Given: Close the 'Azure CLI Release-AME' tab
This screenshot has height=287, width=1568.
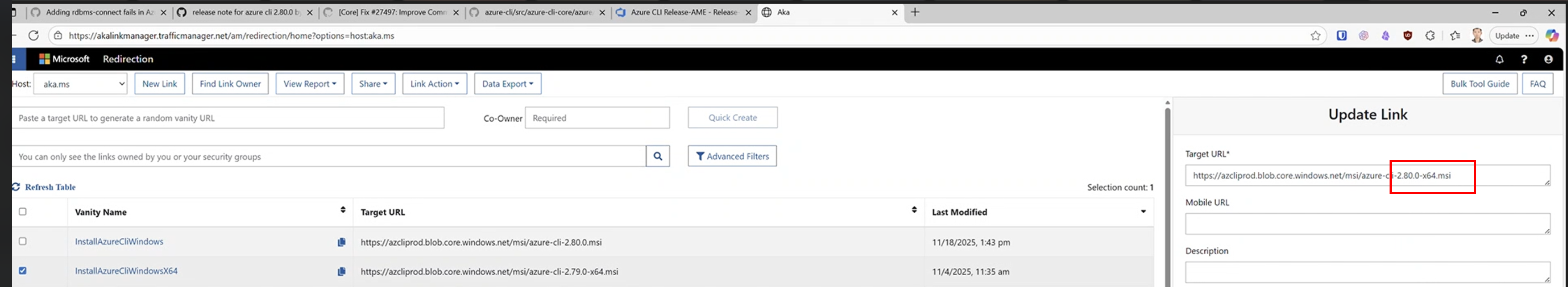Looking at the screenshot, I should pos(749,12).
